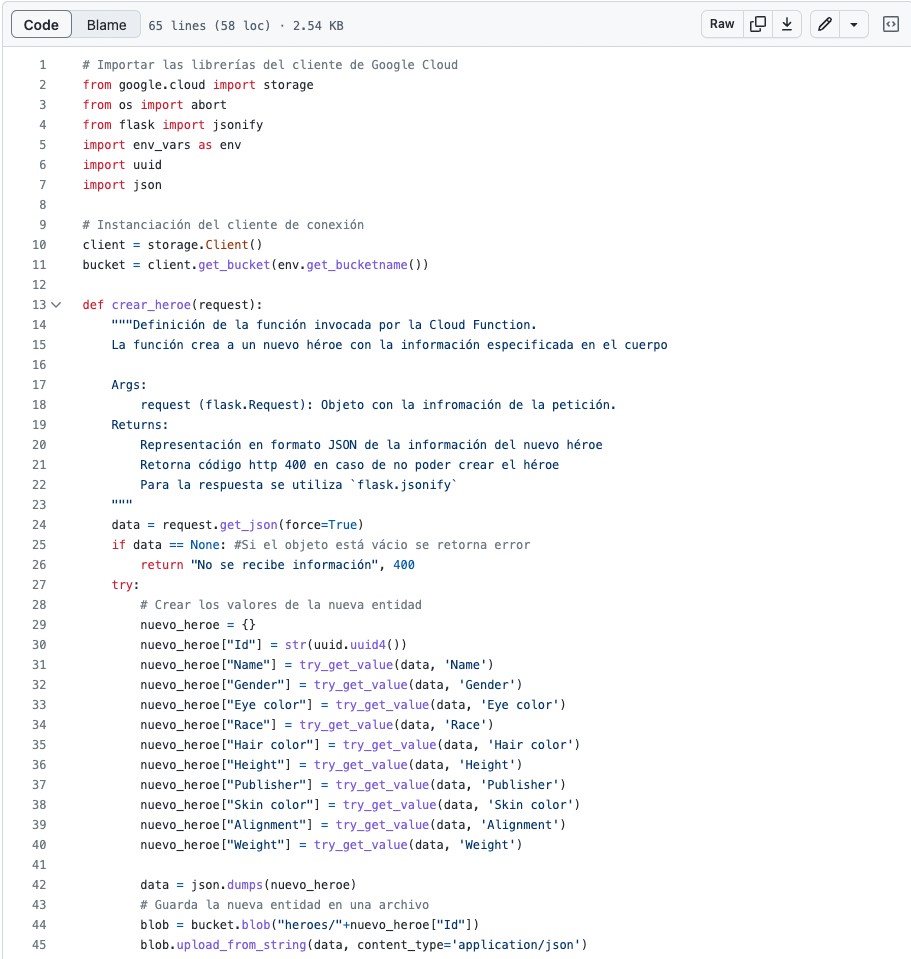Click try_get_value on the Height line
Screen dimensions: 911x959
tap(361, 765)
